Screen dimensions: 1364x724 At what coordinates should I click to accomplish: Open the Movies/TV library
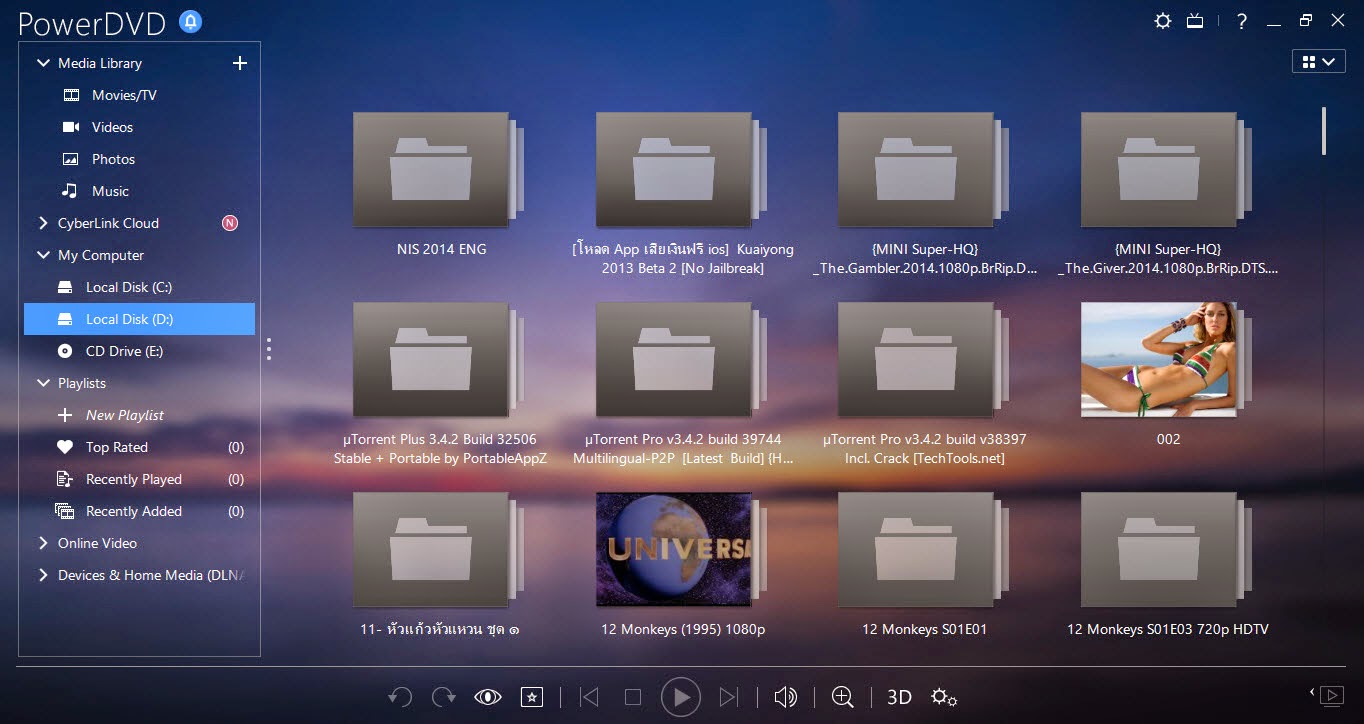tap(124, 95)
